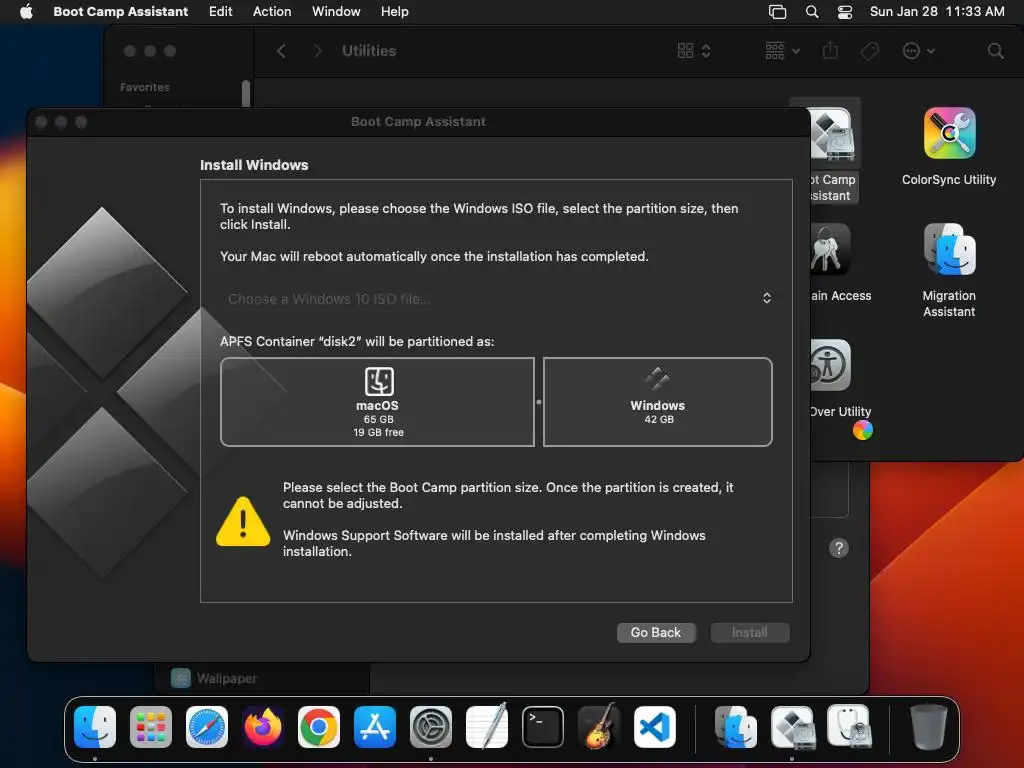
Task: Open the Window menu
Action: tap(336, 11)
